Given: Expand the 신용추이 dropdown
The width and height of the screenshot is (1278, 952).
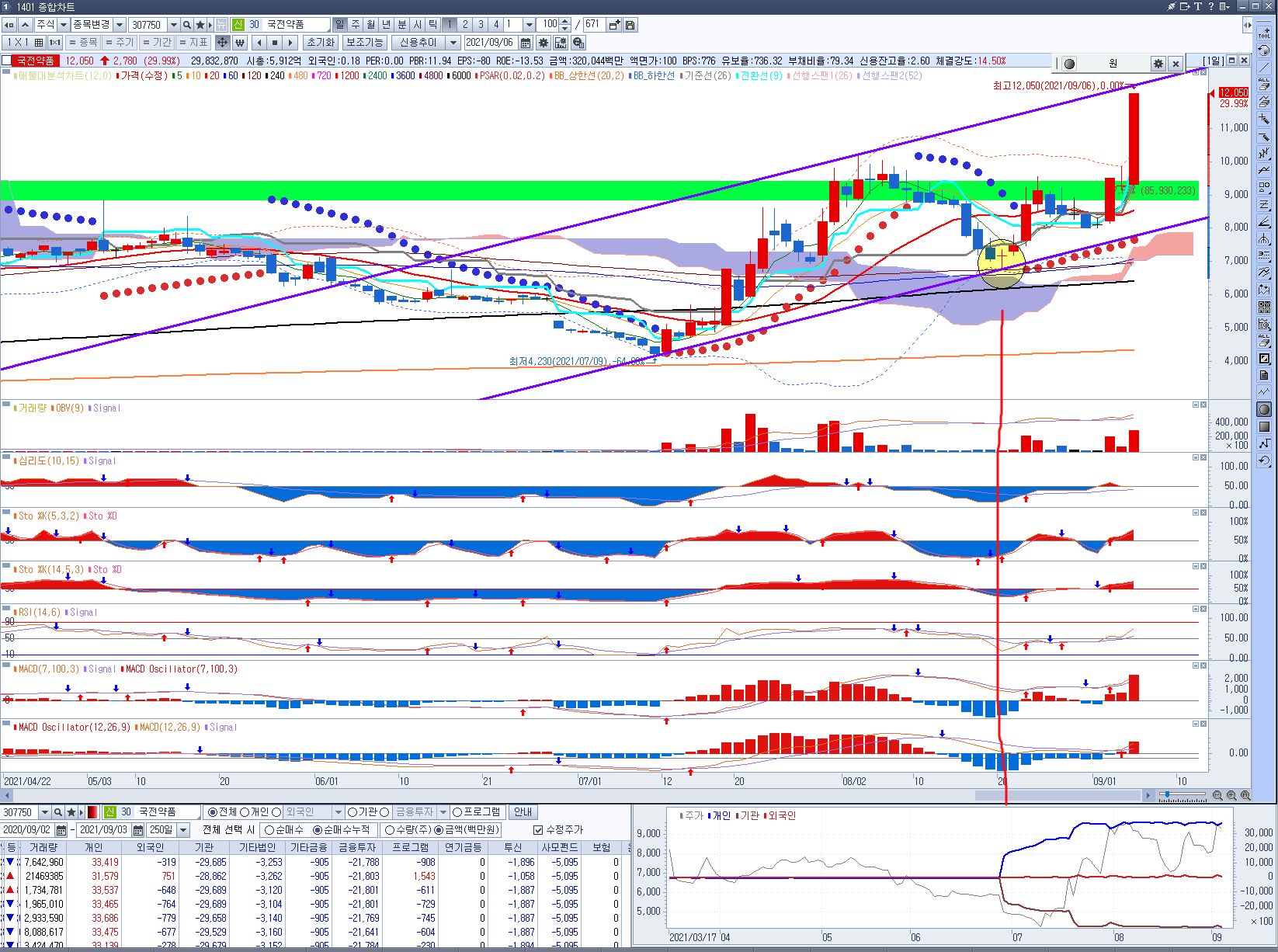Looking at the screenshot, I should pyautogui.click(x=453, y=43).
